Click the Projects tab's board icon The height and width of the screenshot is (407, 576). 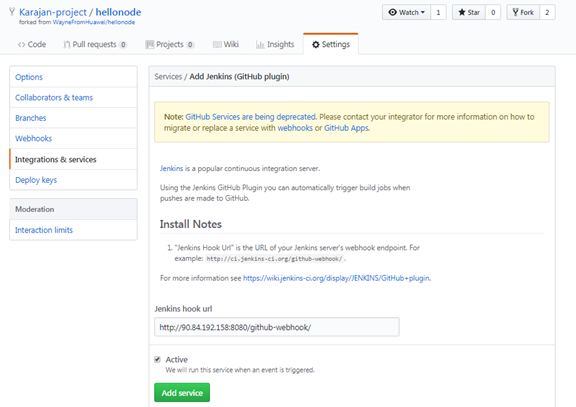click(150, 44)
